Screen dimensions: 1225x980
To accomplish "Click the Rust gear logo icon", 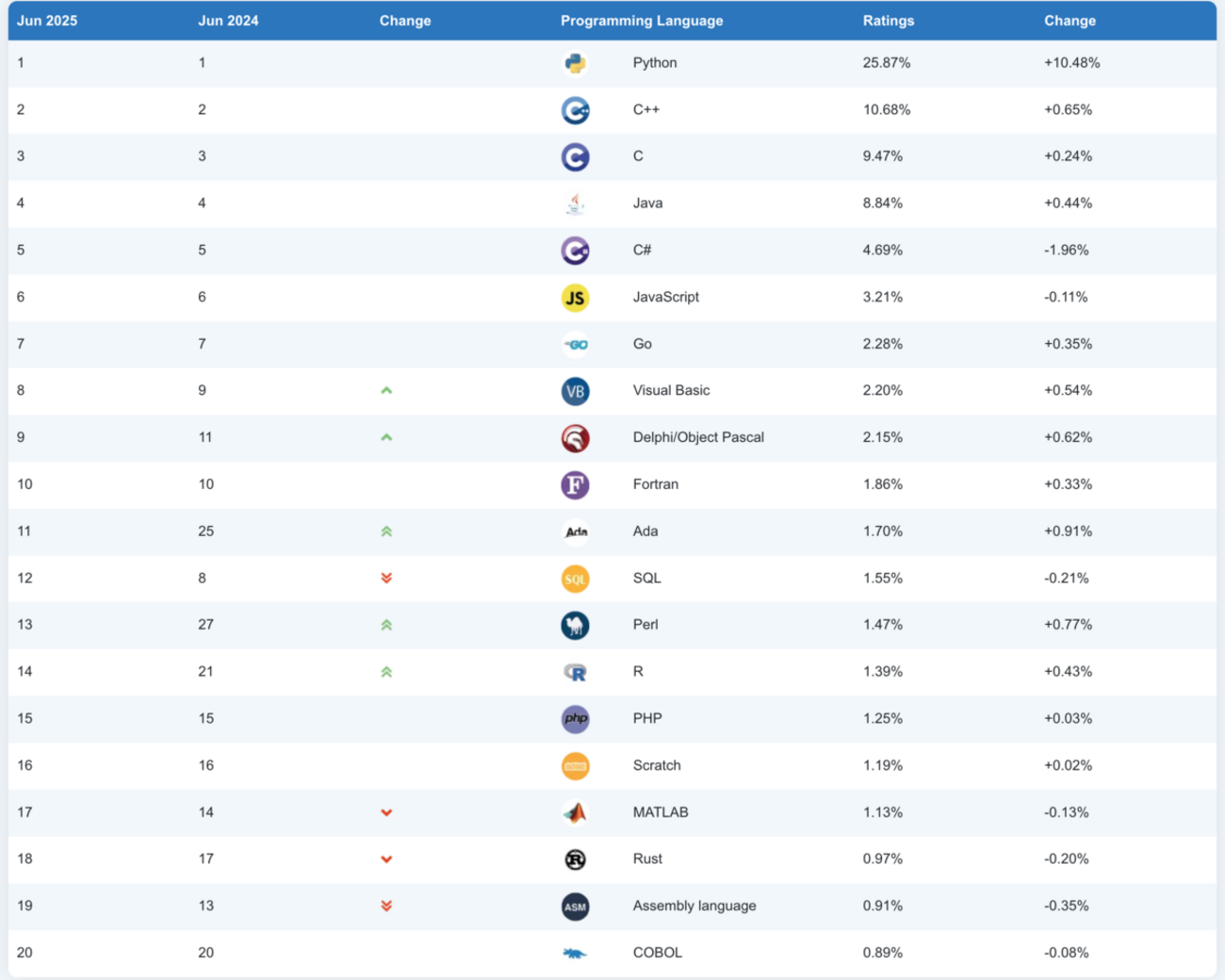I will (575, 859).
